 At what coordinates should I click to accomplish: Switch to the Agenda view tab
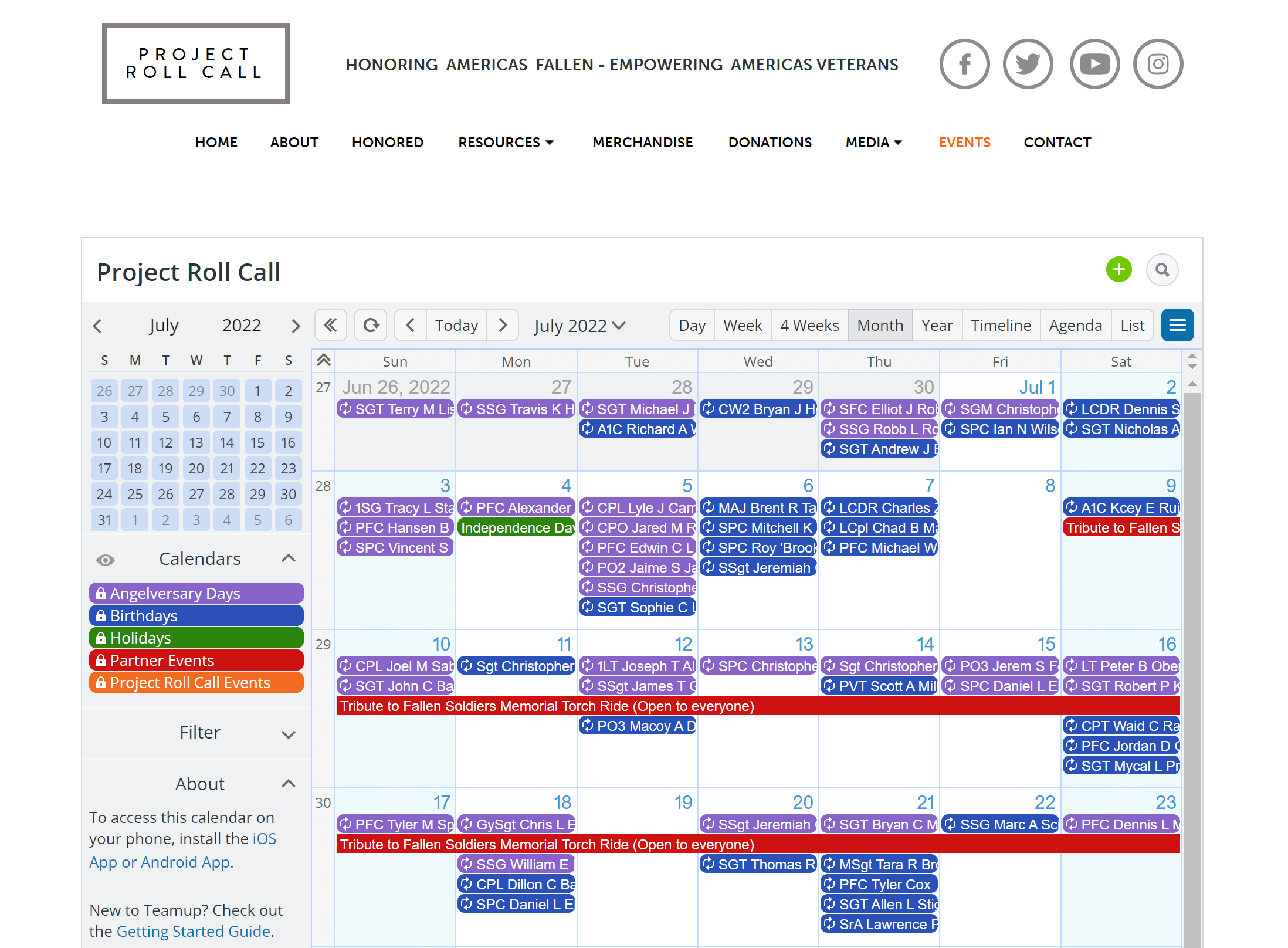[1075, 326]
